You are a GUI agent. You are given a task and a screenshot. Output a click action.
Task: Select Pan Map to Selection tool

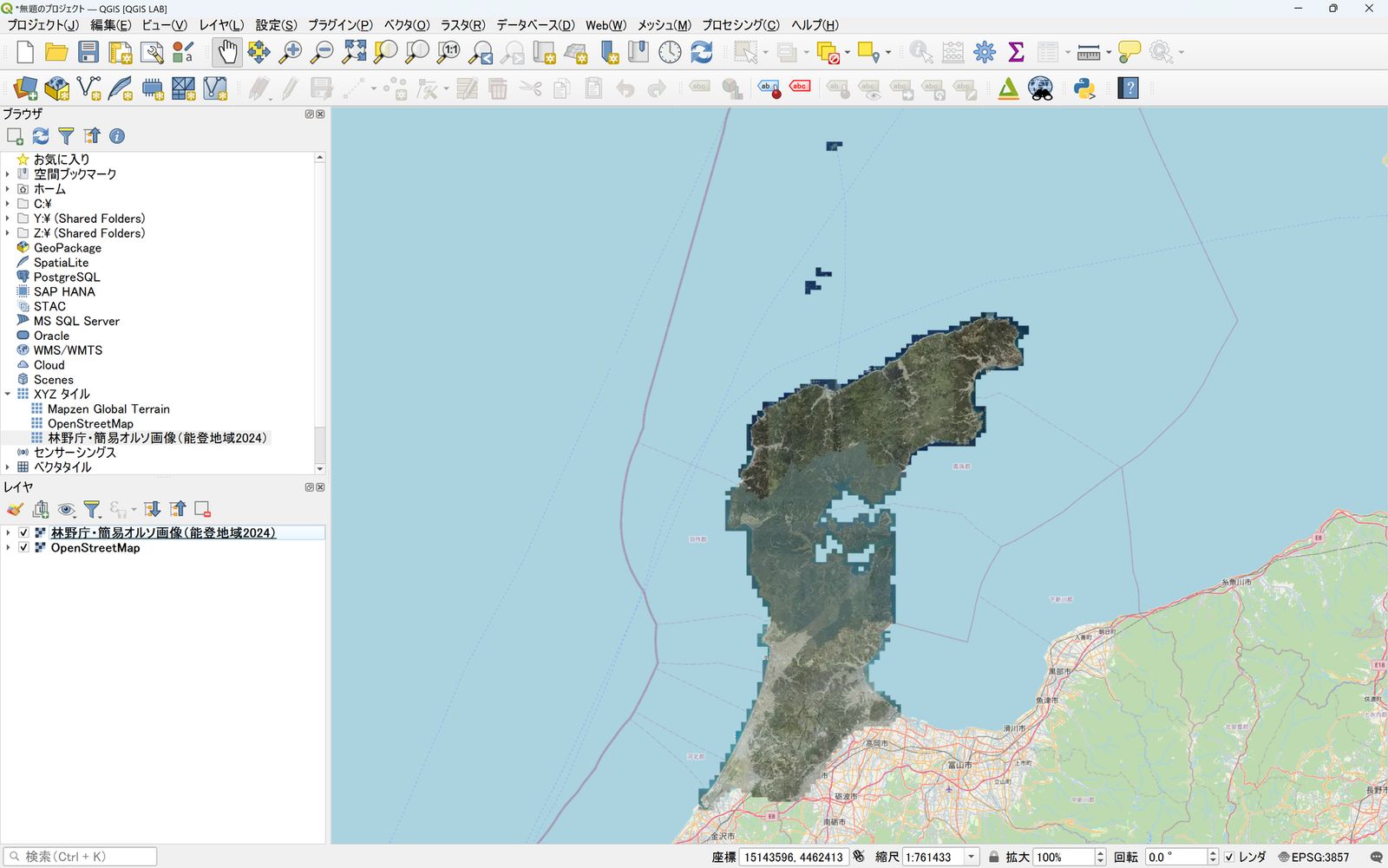point(259,52)
